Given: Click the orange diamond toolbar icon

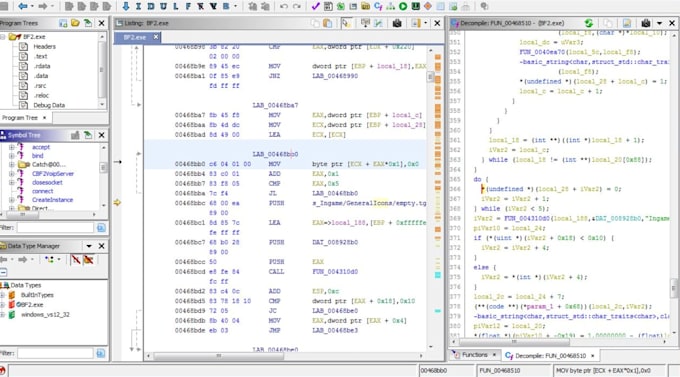Looking at the screenshot, I should [x=428, y=6].
